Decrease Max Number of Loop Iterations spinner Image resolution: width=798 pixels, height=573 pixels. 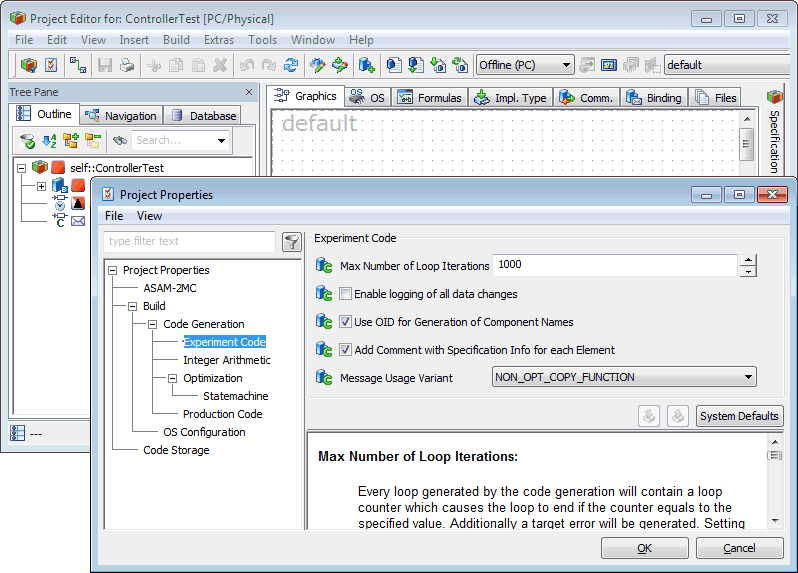[748, 271]
